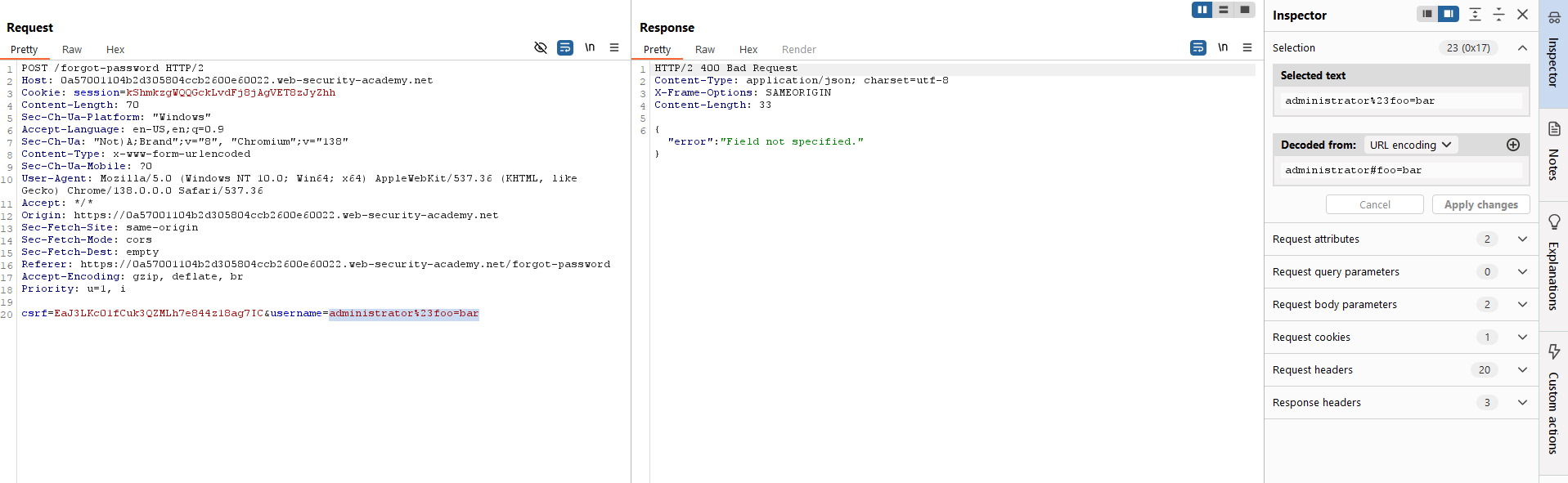
Task: Switch to side-by-side split layout
Action: [1202, 10]
